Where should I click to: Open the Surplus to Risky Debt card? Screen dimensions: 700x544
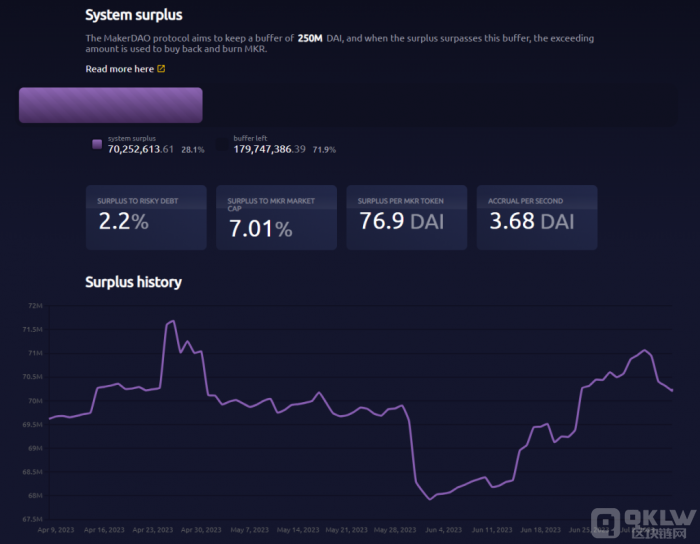tap(146, 217)
